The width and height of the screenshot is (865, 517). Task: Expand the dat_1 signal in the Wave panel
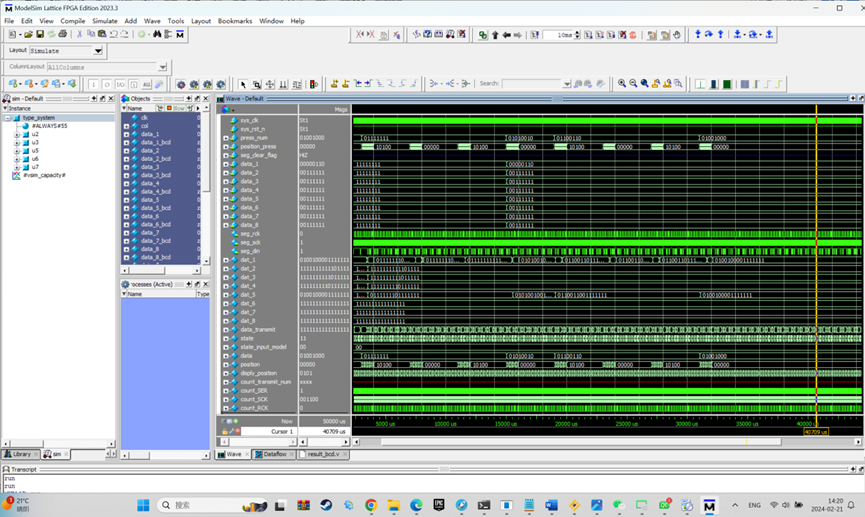click(225, 260)
